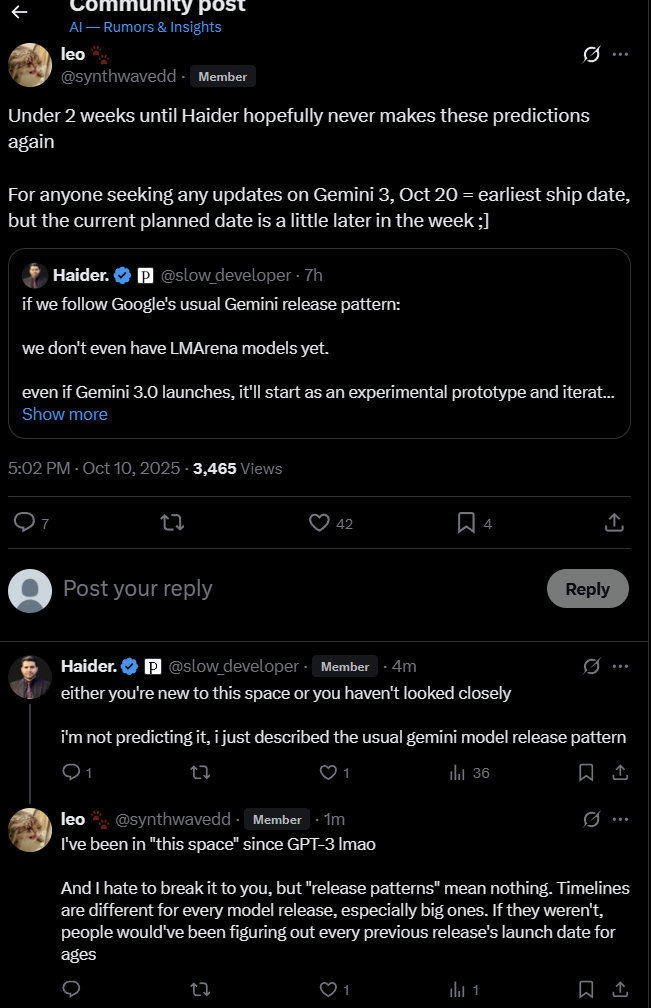651x1008 pixels.
Task: Open Haider's profile picture in reply
Action: coord(30,677)
